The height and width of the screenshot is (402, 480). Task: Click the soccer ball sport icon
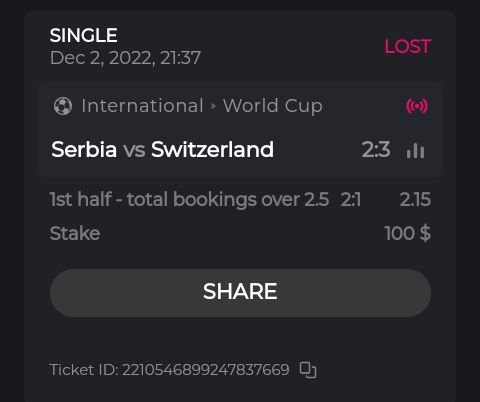[x=63, y=106]
